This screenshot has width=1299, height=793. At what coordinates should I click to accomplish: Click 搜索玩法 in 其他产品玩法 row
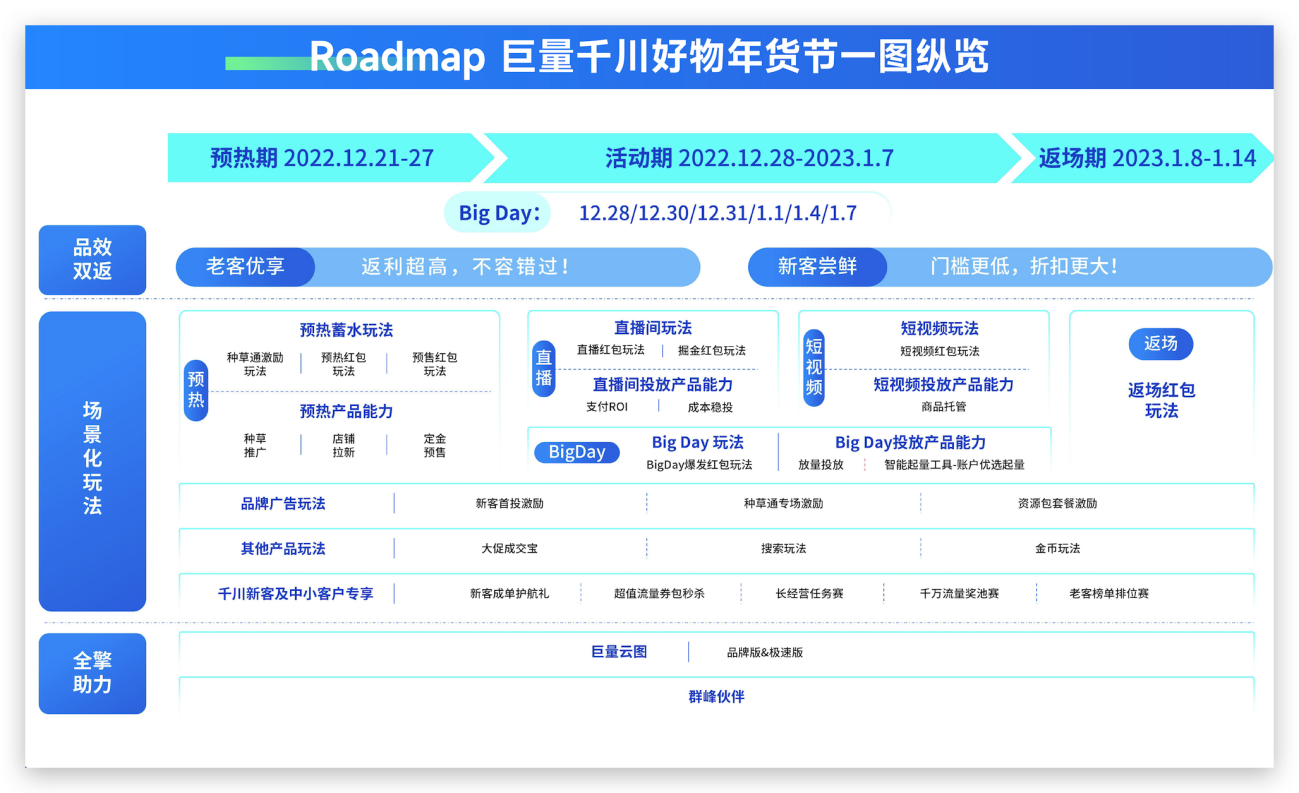pyautogui.click(x=783, y=548)
